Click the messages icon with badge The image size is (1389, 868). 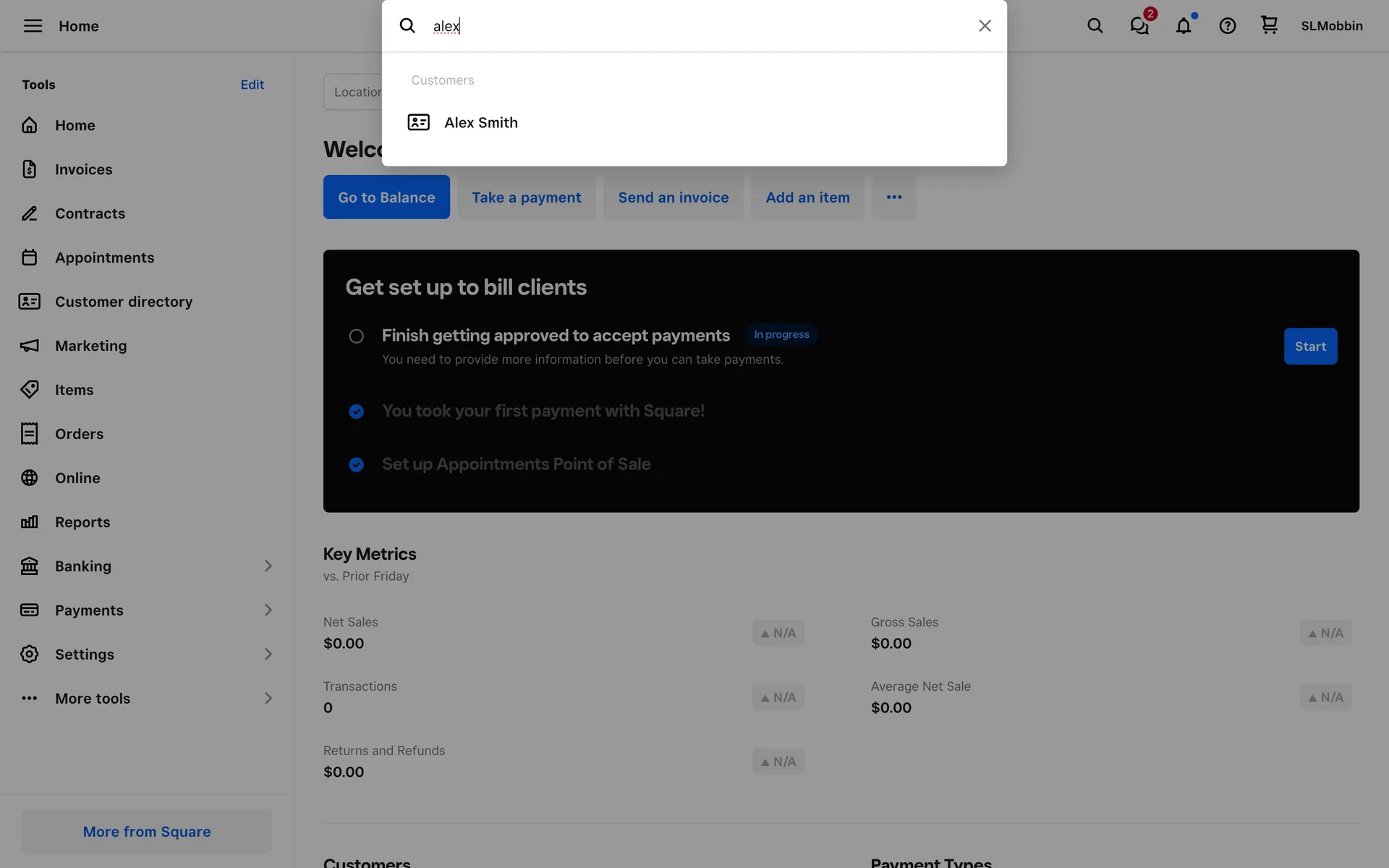pyautogui.click(x=1139, y=26)
